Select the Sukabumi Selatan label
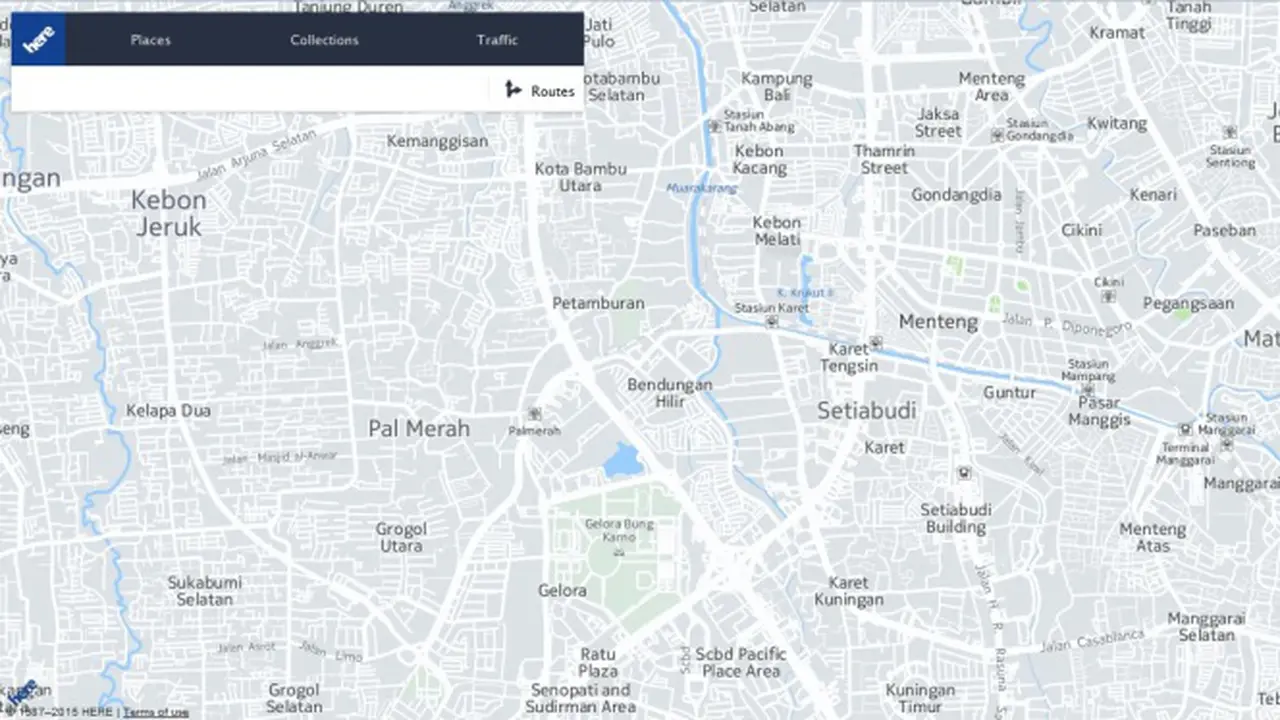 pyautogui.click(x=205, y=590)
